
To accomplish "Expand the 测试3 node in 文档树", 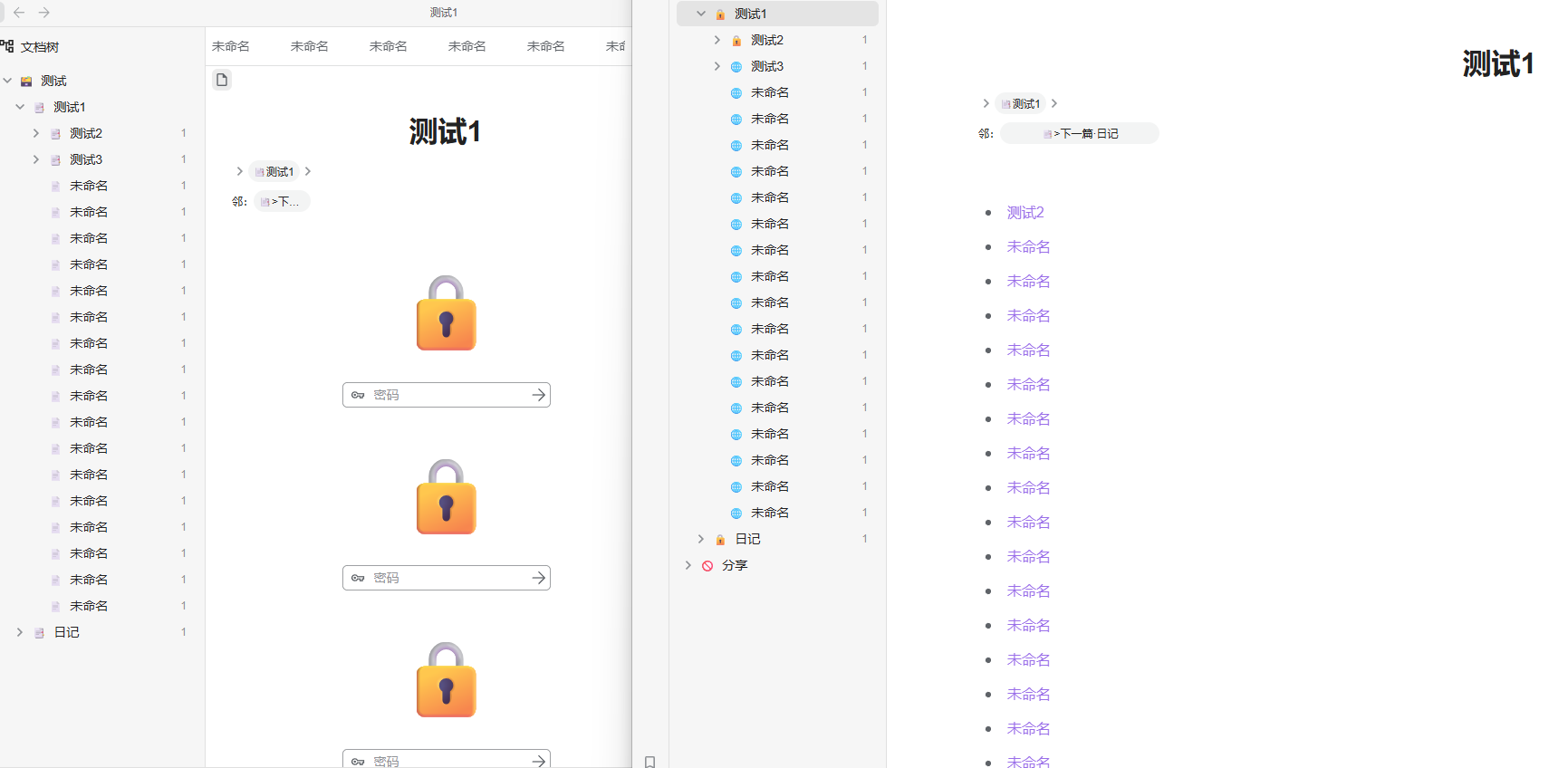I will coord(36,159).
